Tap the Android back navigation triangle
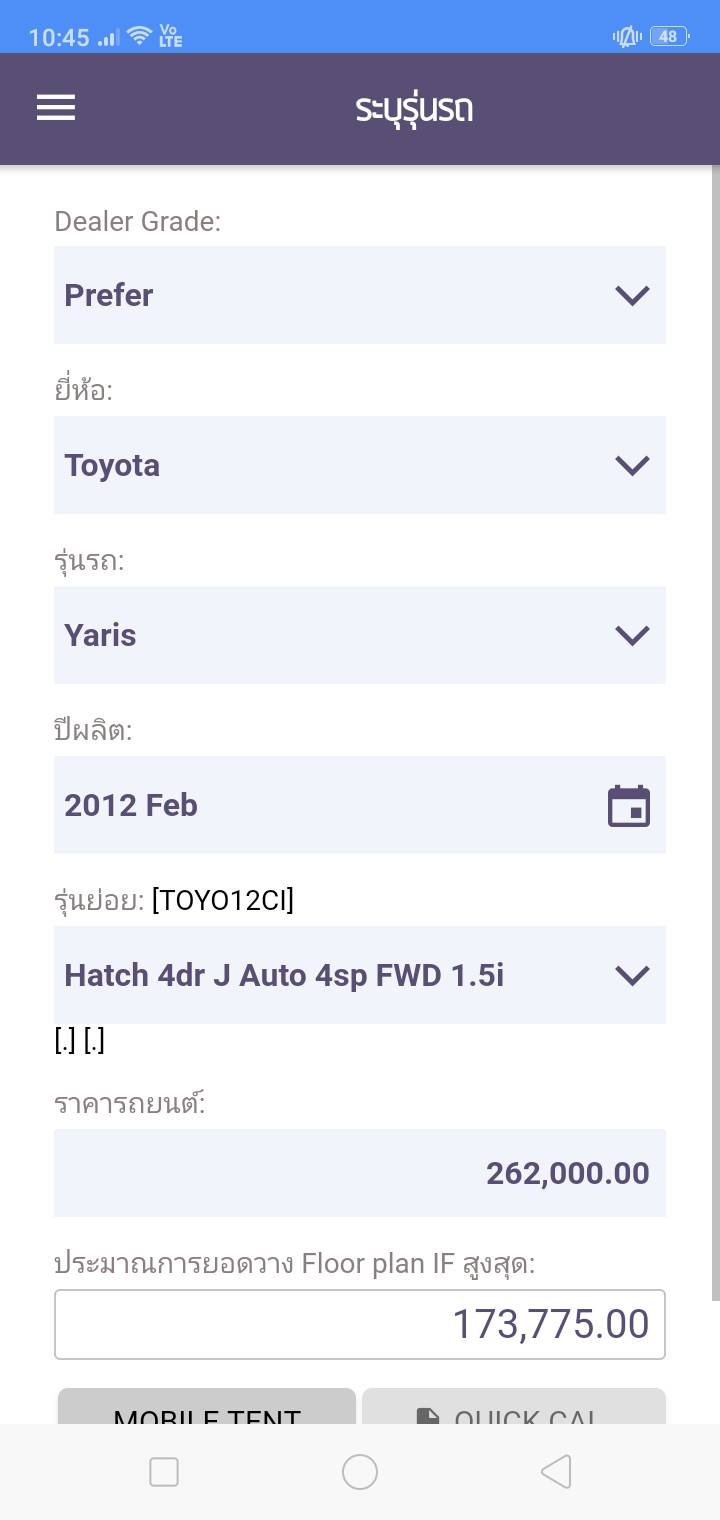The height and width of the screenshot is (1520, 720). click(x=556, y=1471)
